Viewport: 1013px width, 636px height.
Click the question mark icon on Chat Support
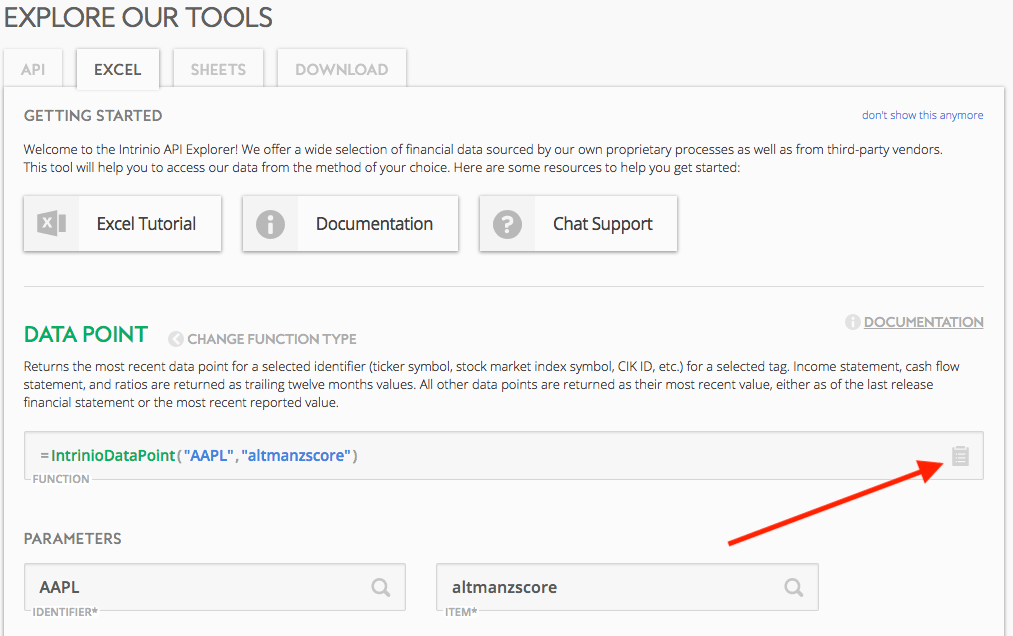click(507, 224)
